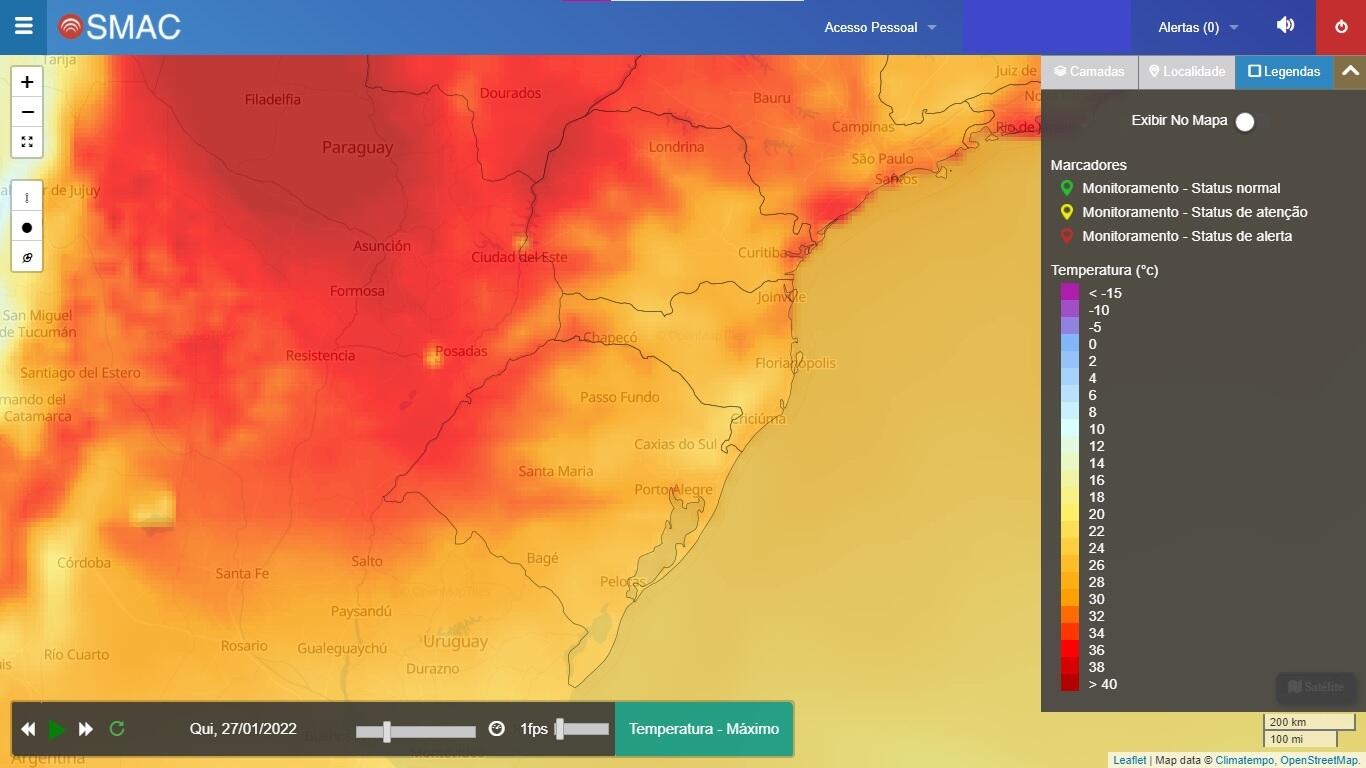Click the Monitoramento - Status de atenção label
1366x768 pixels.
(x=1195, y=212)
